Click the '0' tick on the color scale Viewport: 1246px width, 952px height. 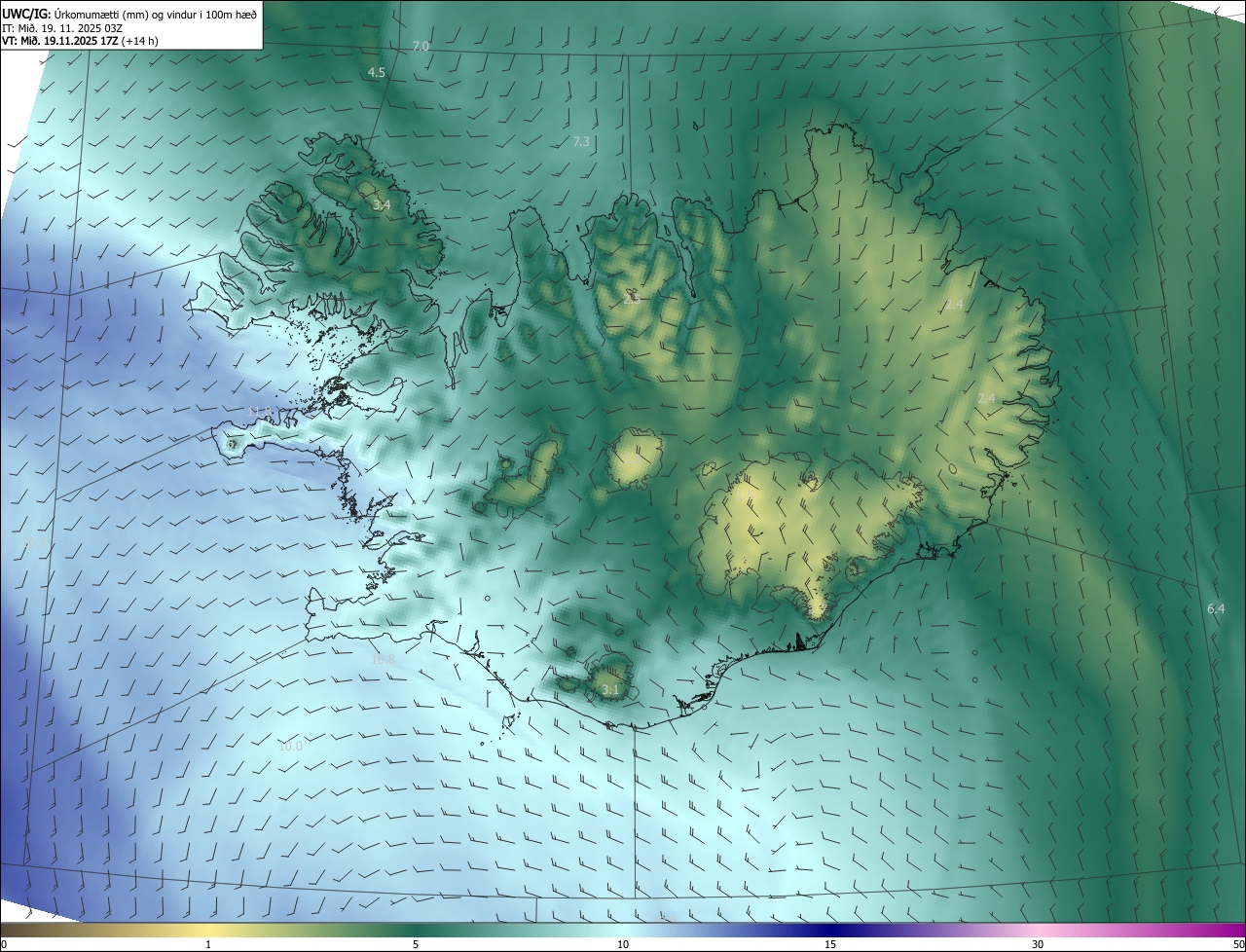click(x=4, y=944)
